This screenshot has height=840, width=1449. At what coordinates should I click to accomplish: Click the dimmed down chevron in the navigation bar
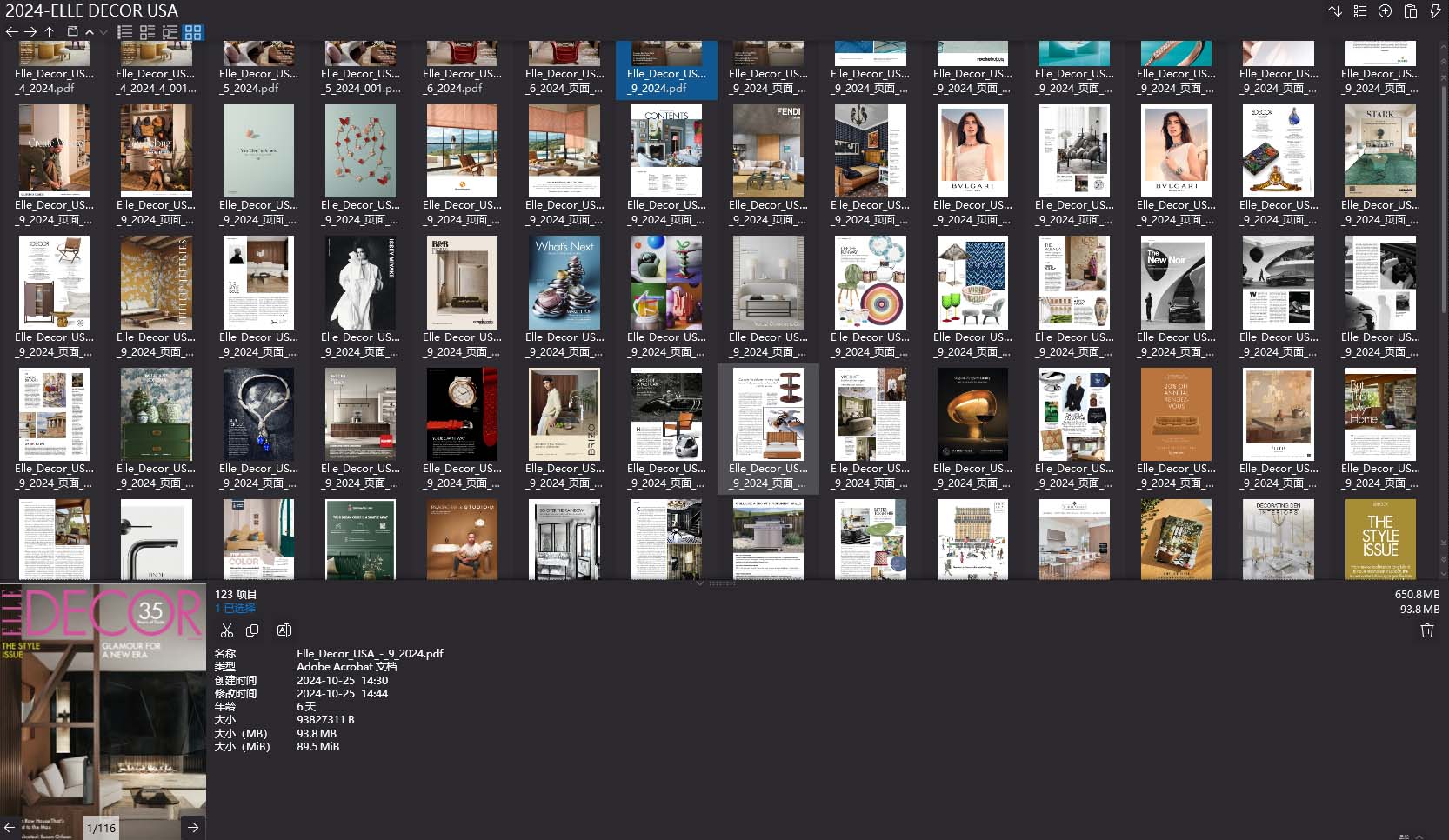pos(103,32)
